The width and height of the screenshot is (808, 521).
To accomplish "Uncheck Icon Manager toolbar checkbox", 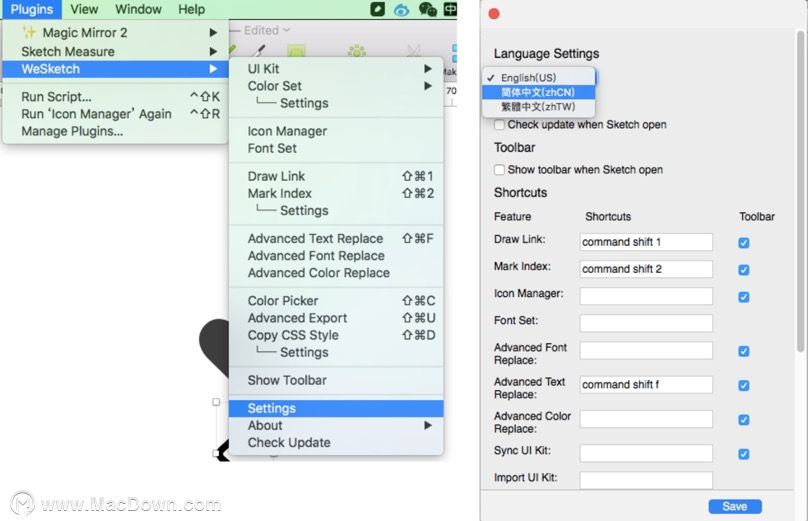I will pyautogui.click(x=744, y=297).
